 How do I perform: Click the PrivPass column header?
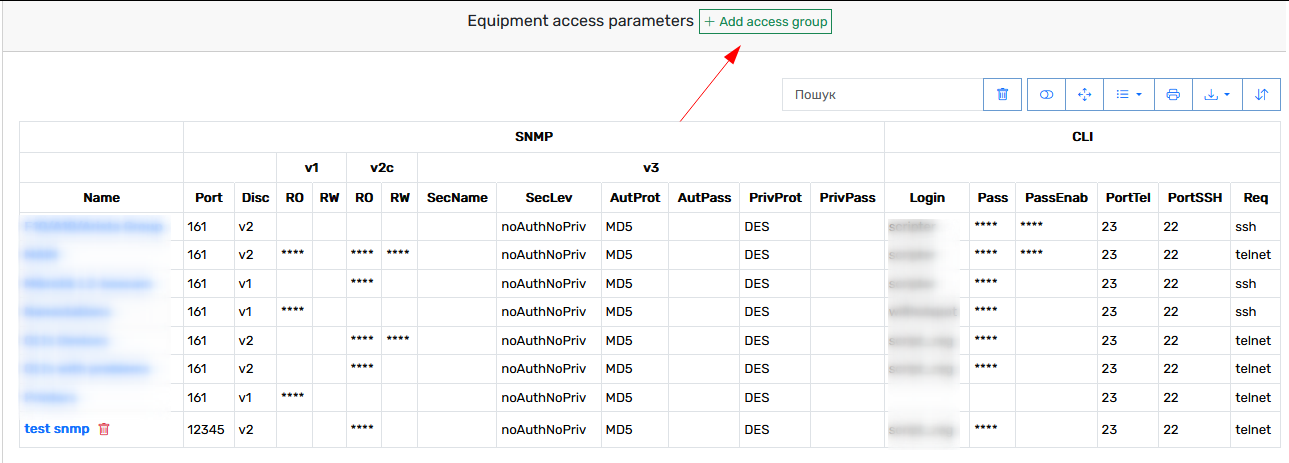[847, 198]
